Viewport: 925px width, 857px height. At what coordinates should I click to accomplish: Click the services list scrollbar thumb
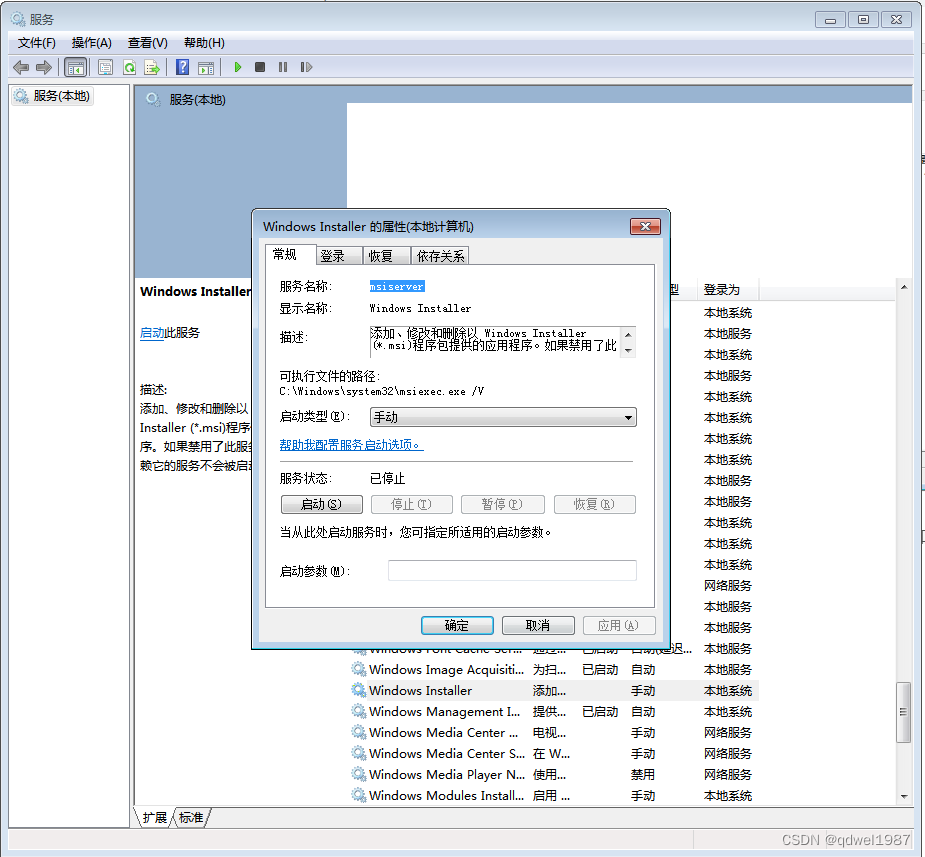click(x=904, y=712)
